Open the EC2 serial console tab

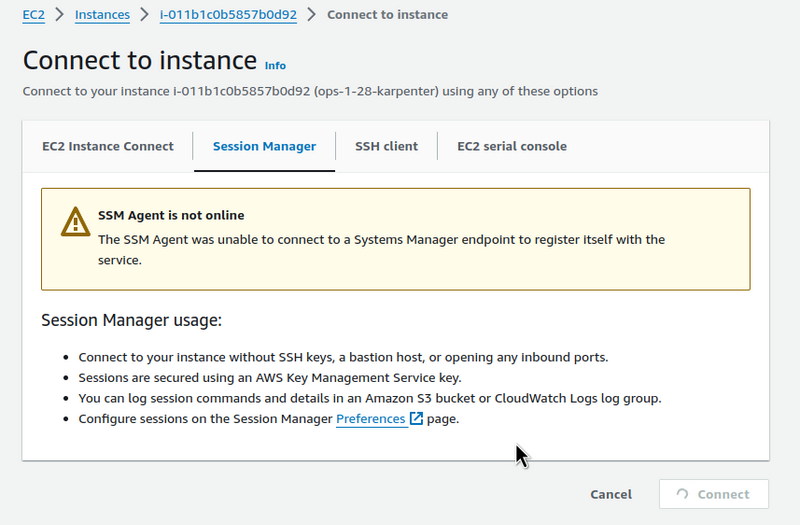coord(512,146)
